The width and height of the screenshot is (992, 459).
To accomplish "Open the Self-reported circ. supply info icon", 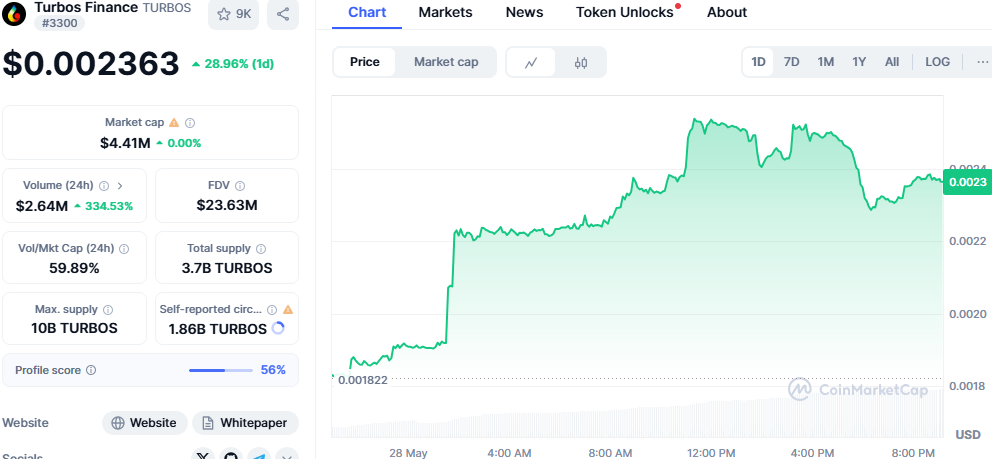I will tap(272, 310).
